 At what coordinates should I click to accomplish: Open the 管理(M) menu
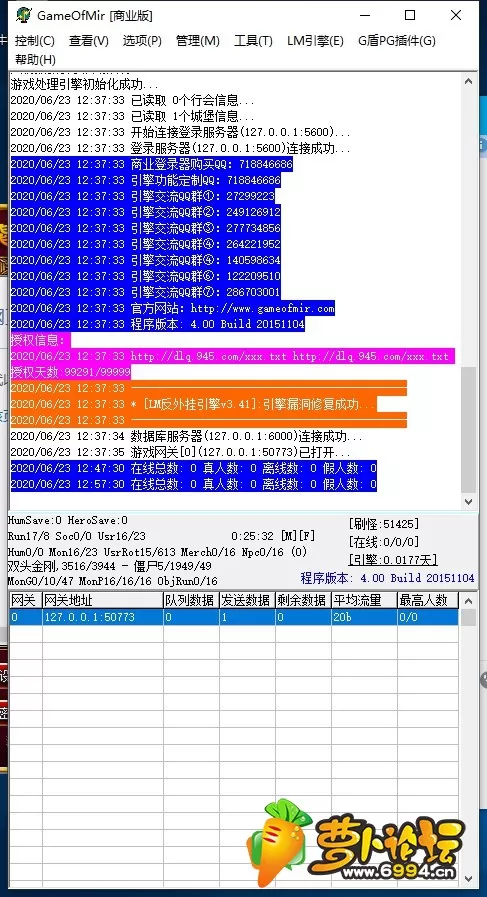pos(197,41)
